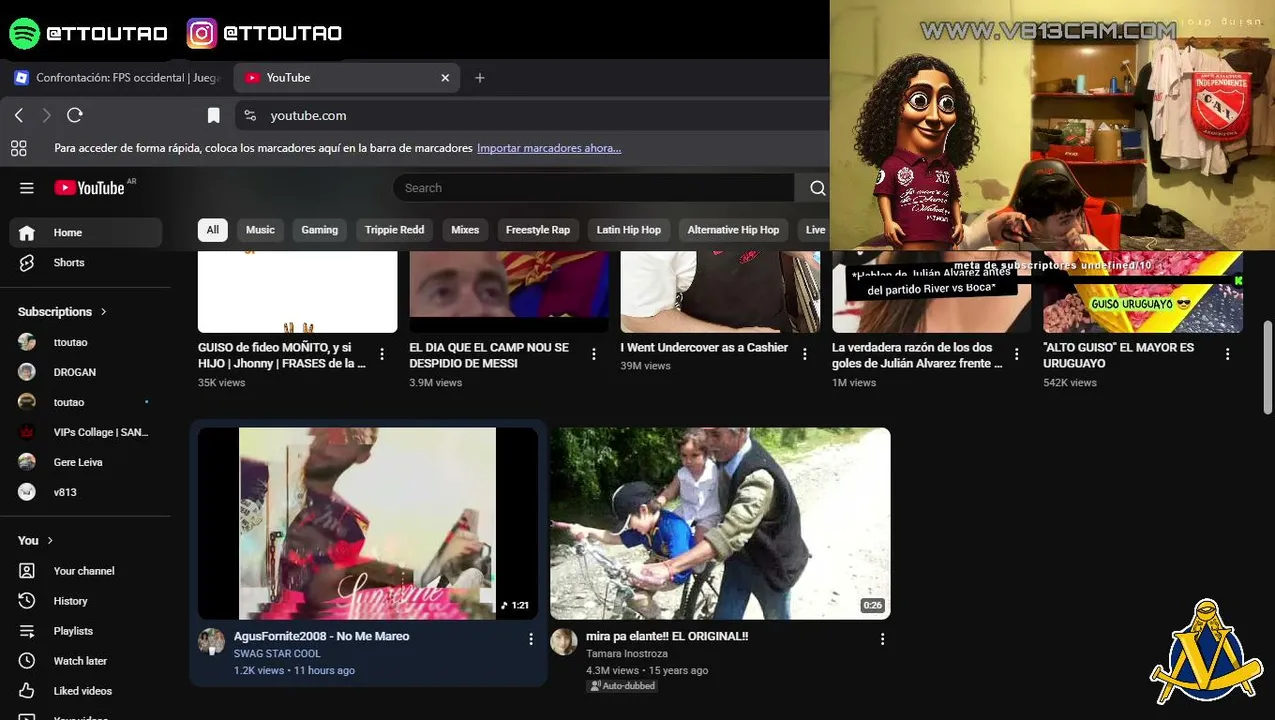This screenshot has height=720, width=1275.
Task: Close the YouTube browser tab
Action: tap(445, 78)
